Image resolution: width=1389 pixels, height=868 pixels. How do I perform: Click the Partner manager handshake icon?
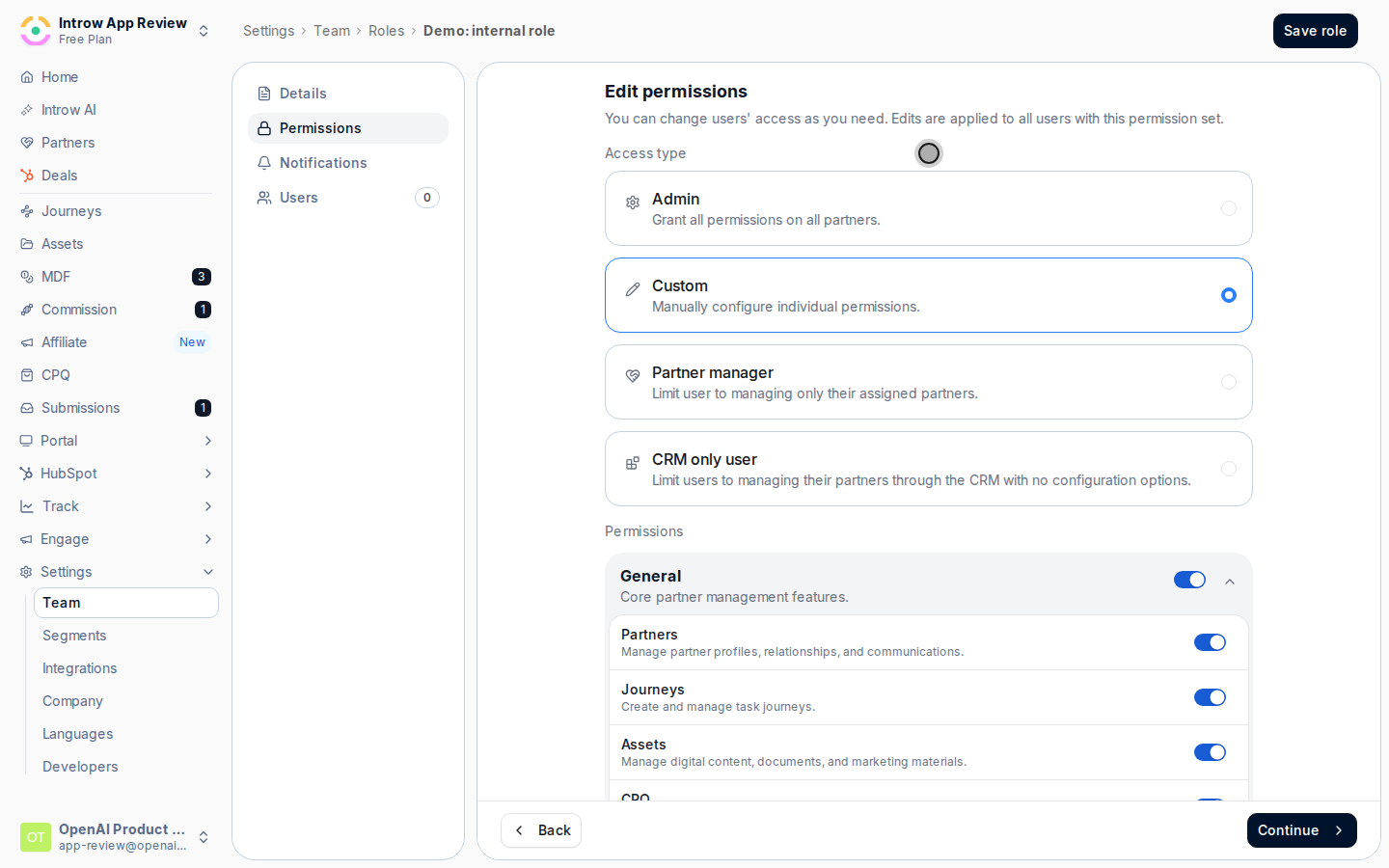click(x=633, y=376)
